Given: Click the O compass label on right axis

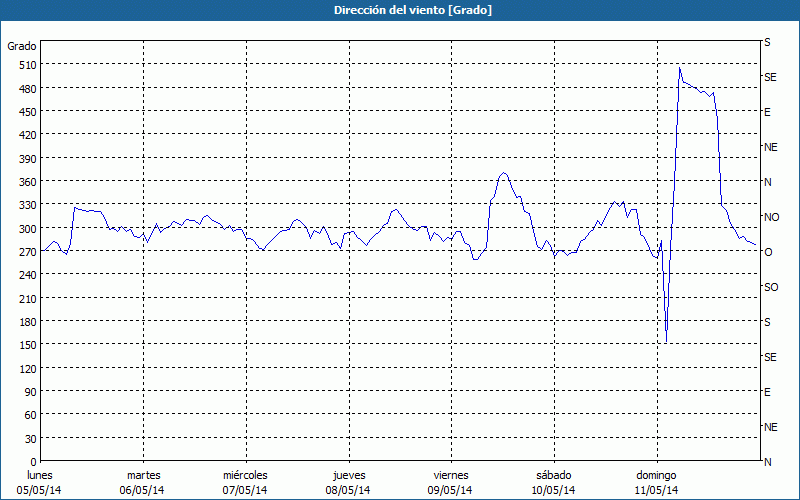Looking at the screenshot, I should 768,252.
